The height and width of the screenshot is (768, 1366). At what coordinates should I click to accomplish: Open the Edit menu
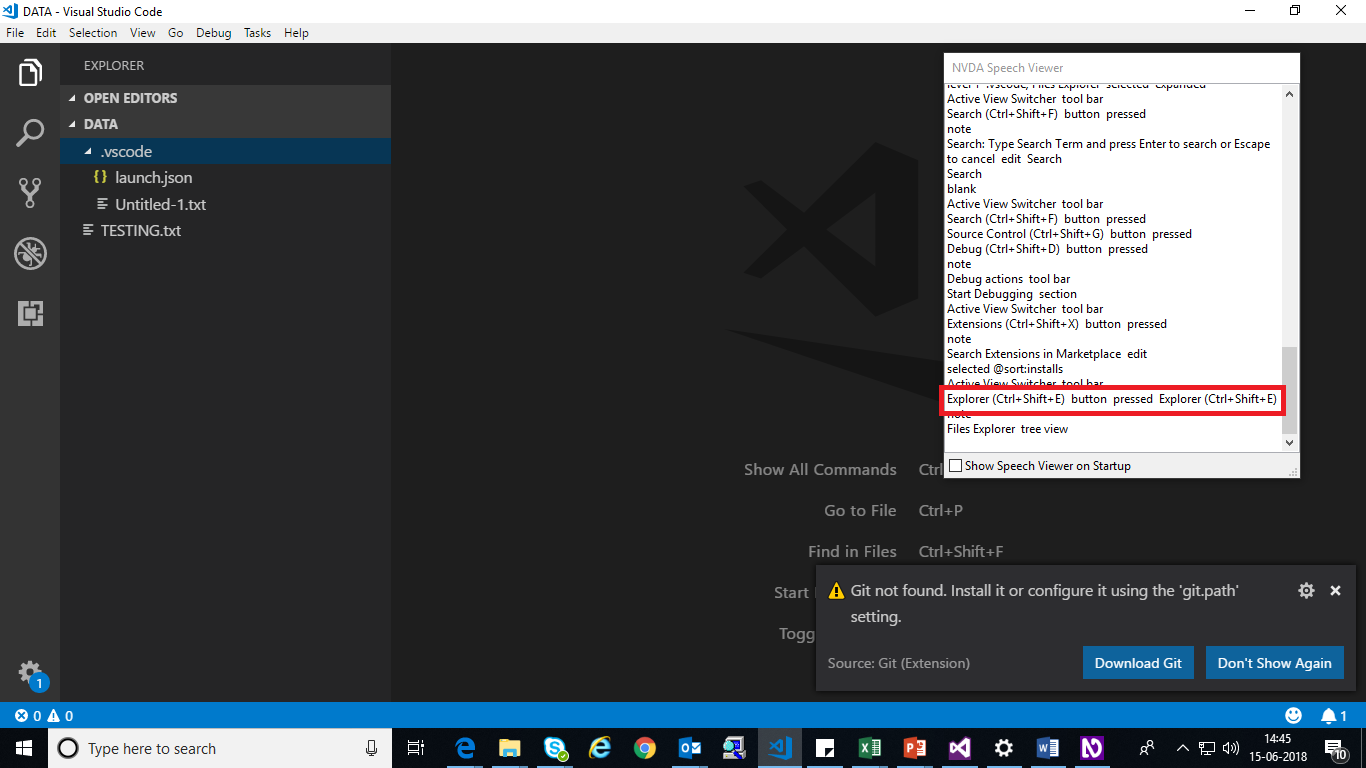point(46,33)
